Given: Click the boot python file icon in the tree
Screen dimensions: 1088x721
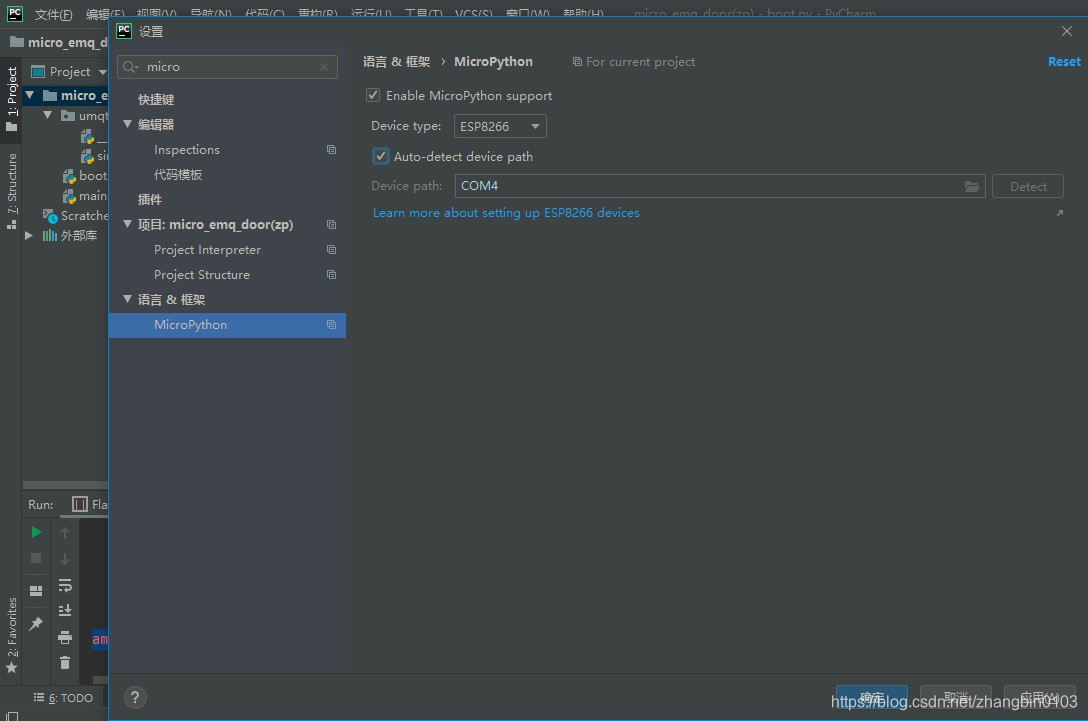Looking at the screenshot, I should (69, 176).
